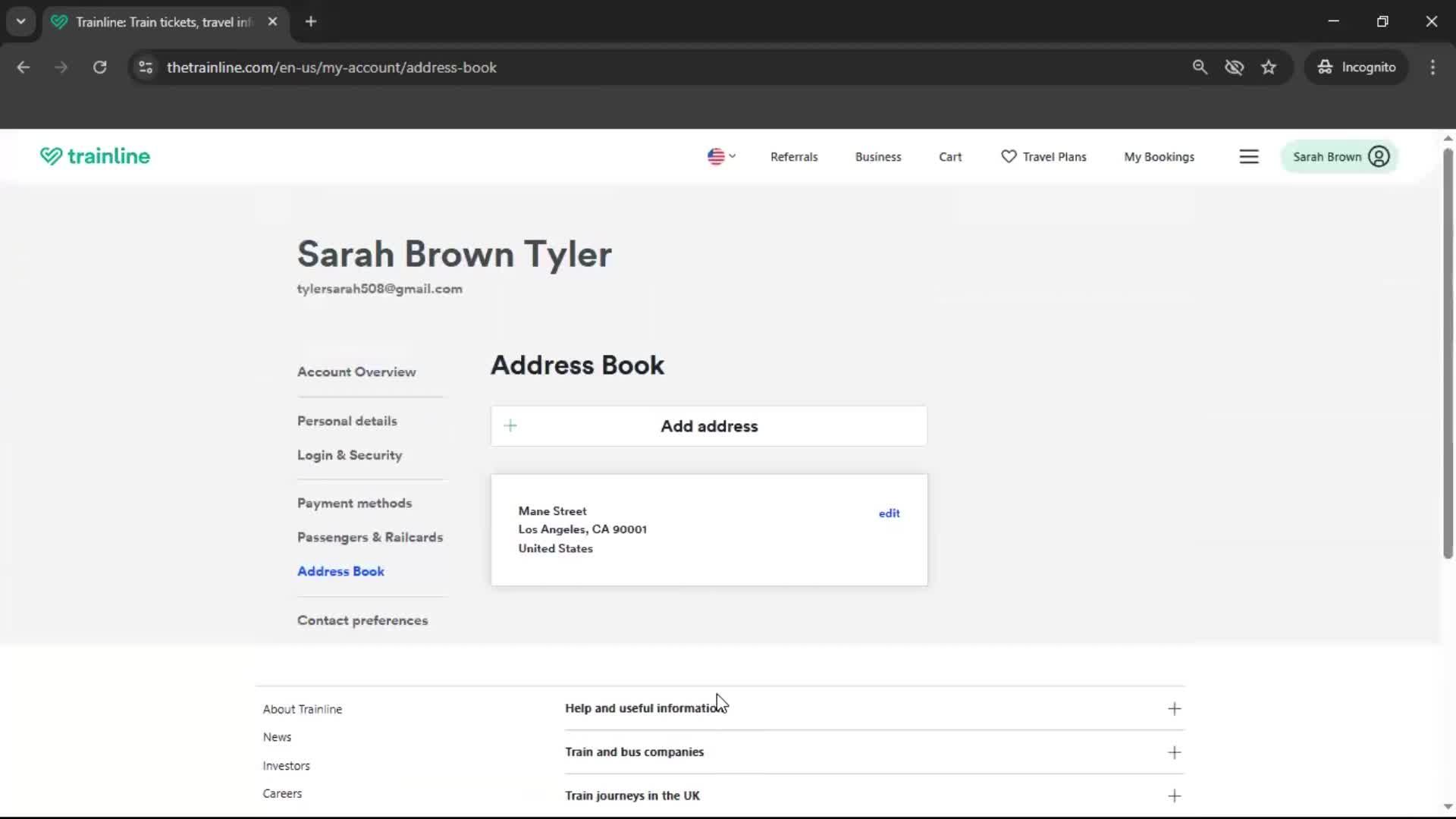
Task: Click the Travel Plans heart icon
Action: (1007, 156)
